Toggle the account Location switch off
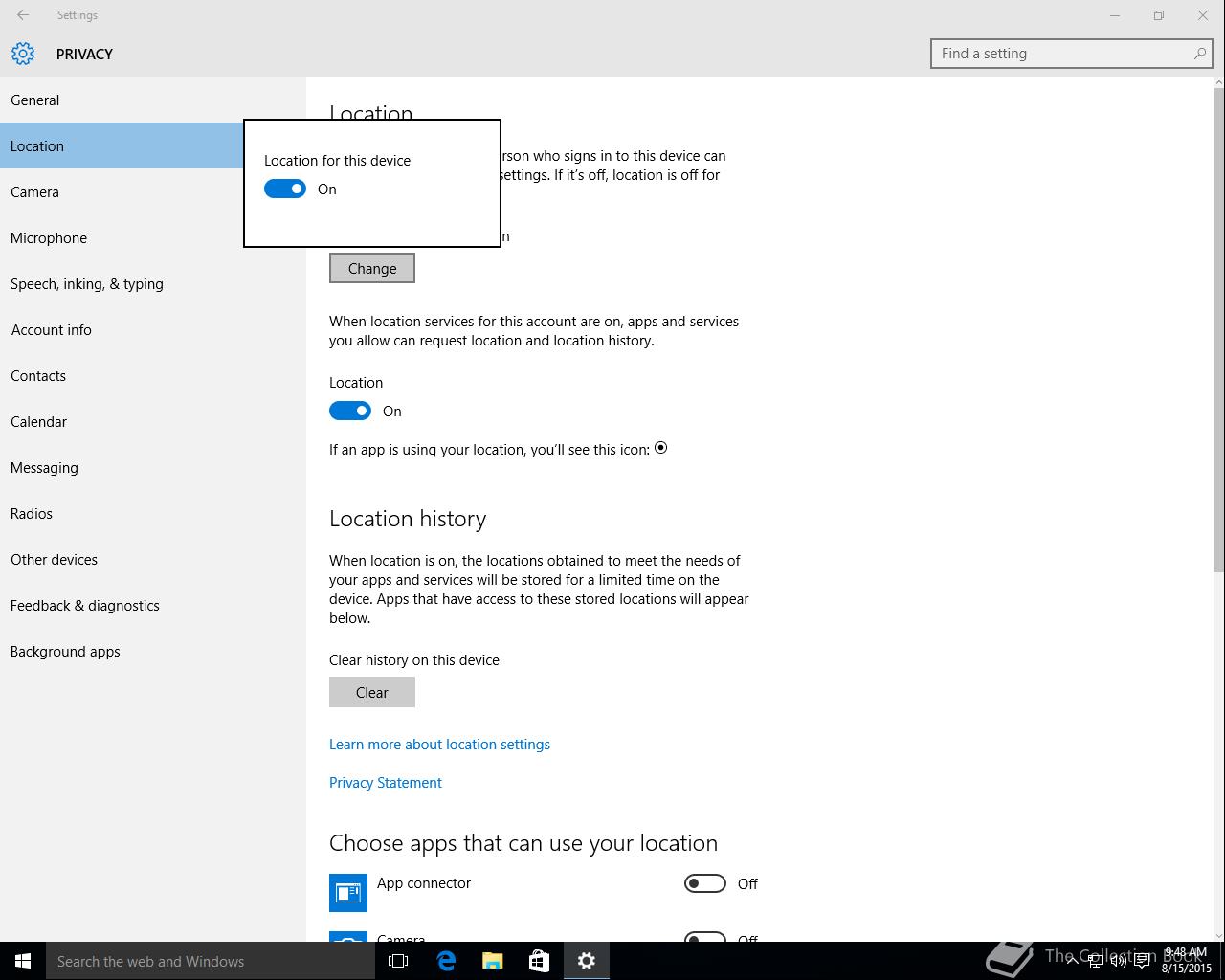 point(350,412)
